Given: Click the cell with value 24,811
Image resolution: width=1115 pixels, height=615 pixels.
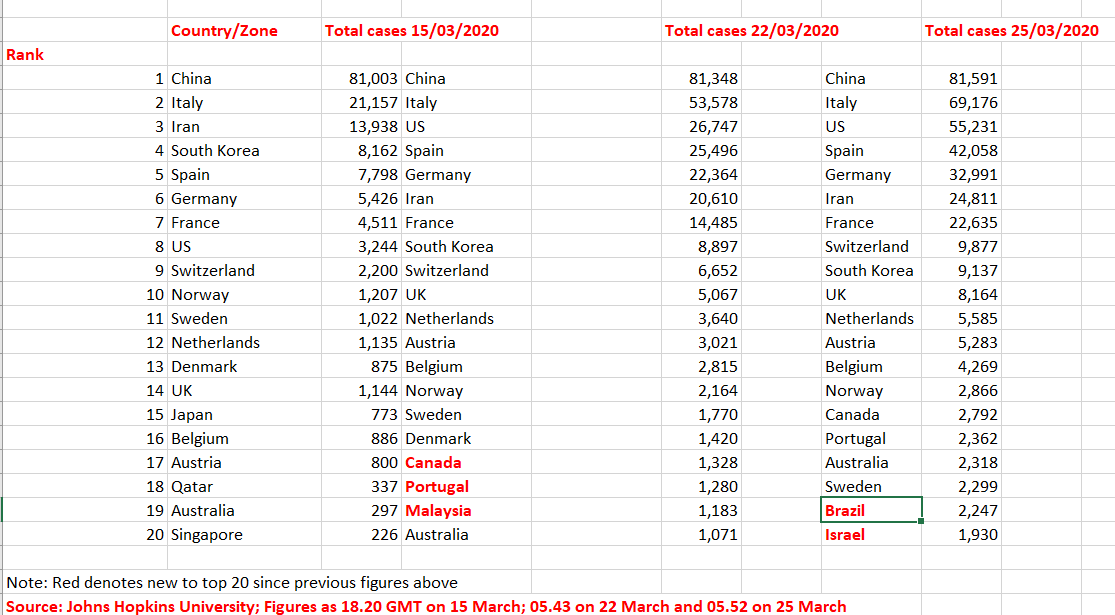Looking at the screenshot, I should click(961, 198).
